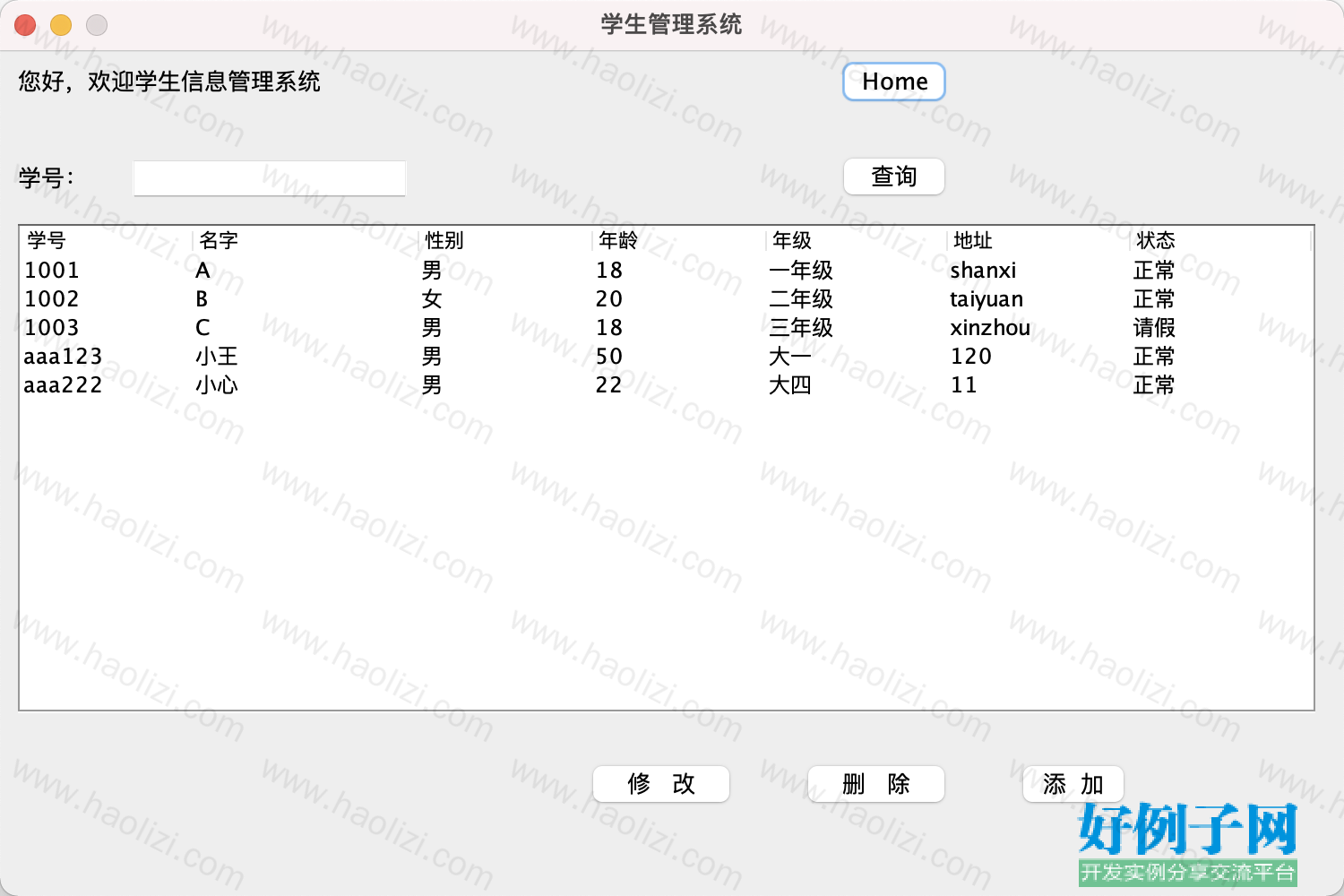
Task: Click the 修改 modify button
Action: pyautogui.click(x=661, y=784)
